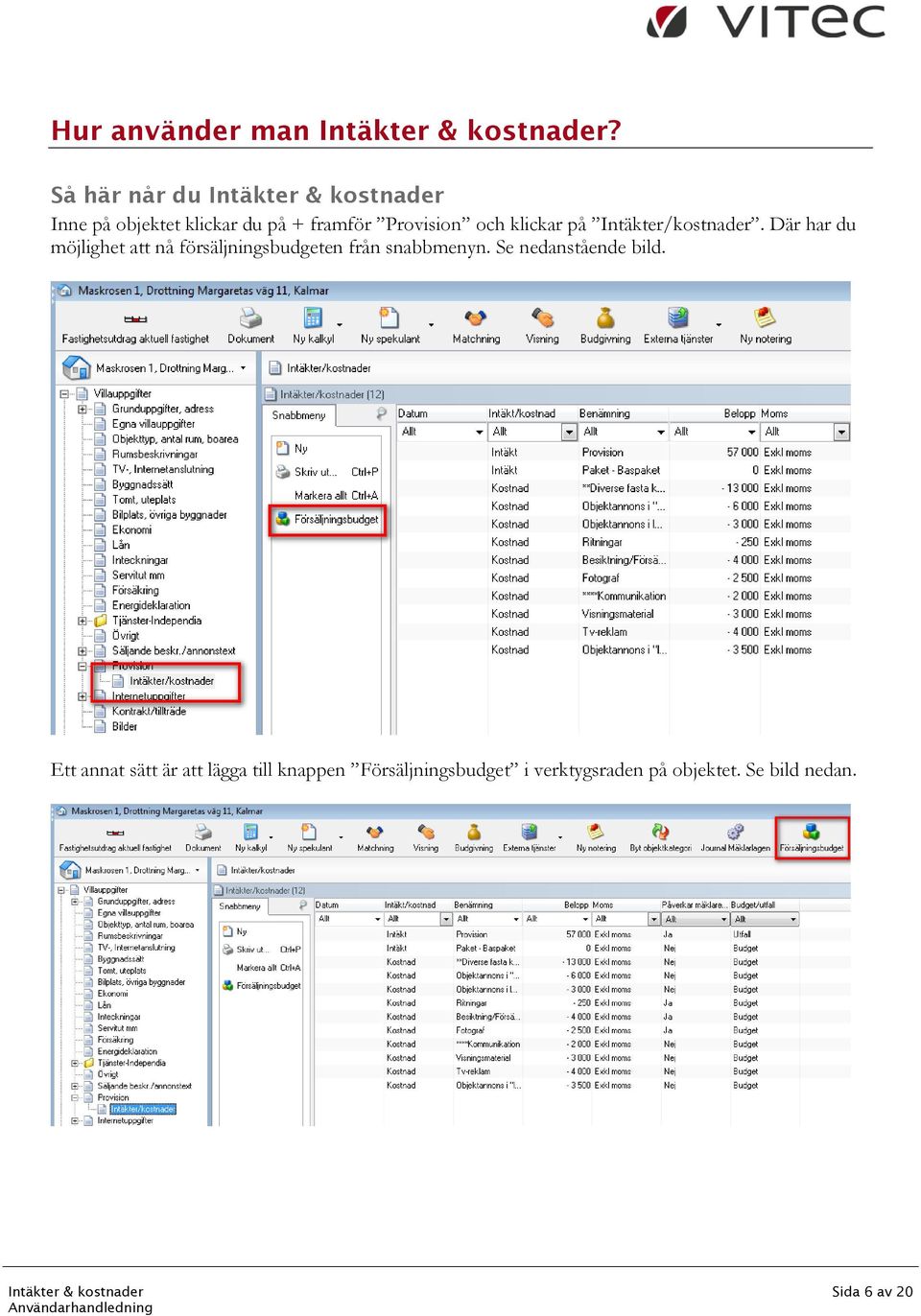Select highlighted Intäkter/kostnader tree item, lower screenshot

coord(143,1109)
